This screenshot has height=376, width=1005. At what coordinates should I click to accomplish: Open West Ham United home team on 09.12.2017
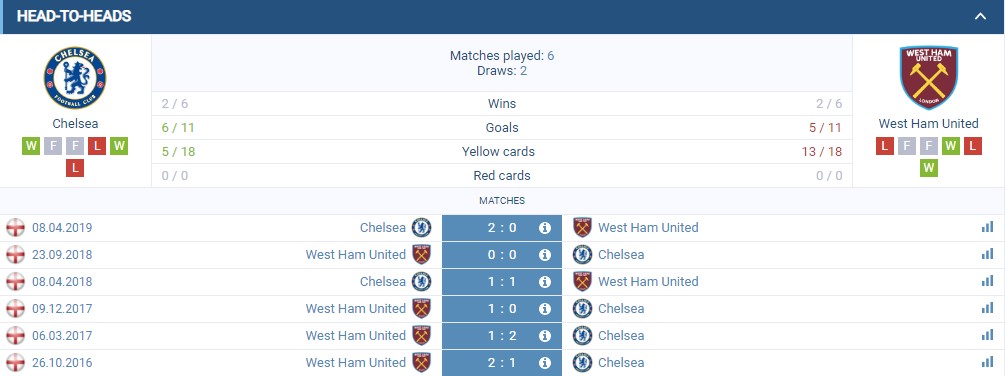coord(356,309)
